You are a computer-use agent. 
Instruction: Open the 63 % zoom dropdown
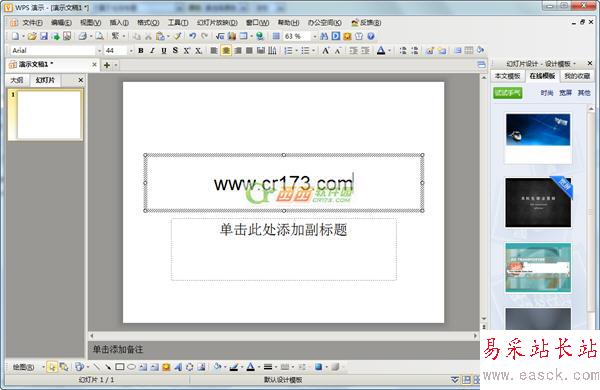[315, 36]
